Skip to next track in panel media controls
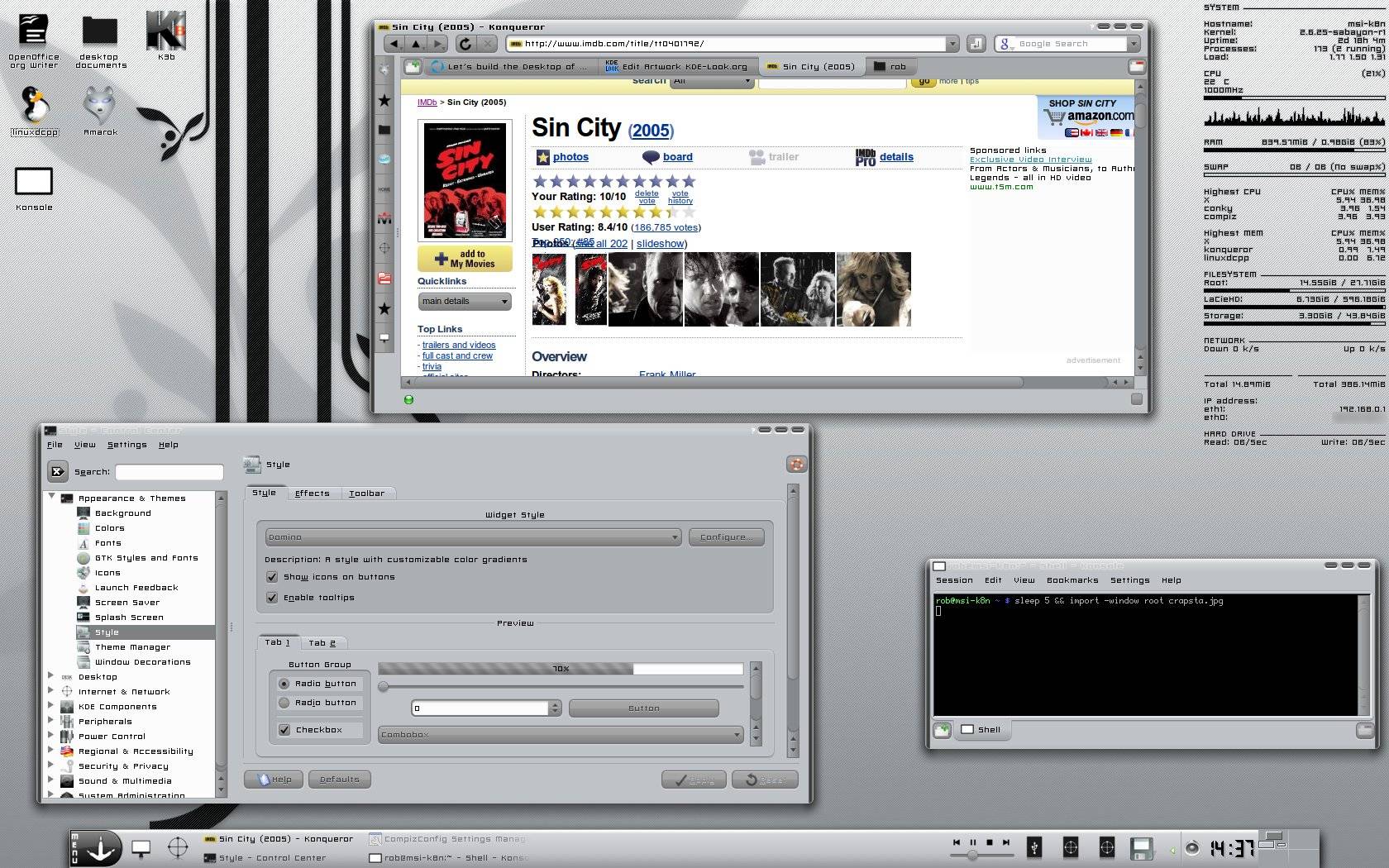This screenshot has width=1389, height=868. 1006,842
